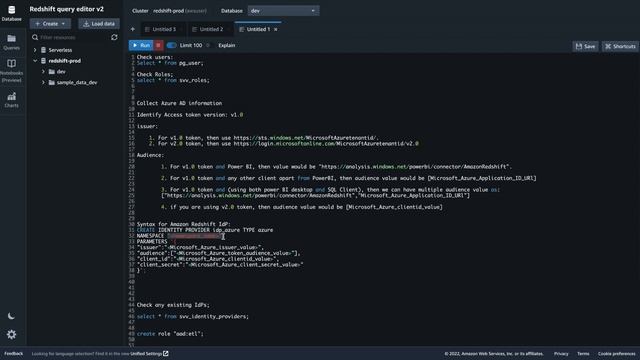Click the search magnifier icon
640x360 pixels.
coord(35,37)
